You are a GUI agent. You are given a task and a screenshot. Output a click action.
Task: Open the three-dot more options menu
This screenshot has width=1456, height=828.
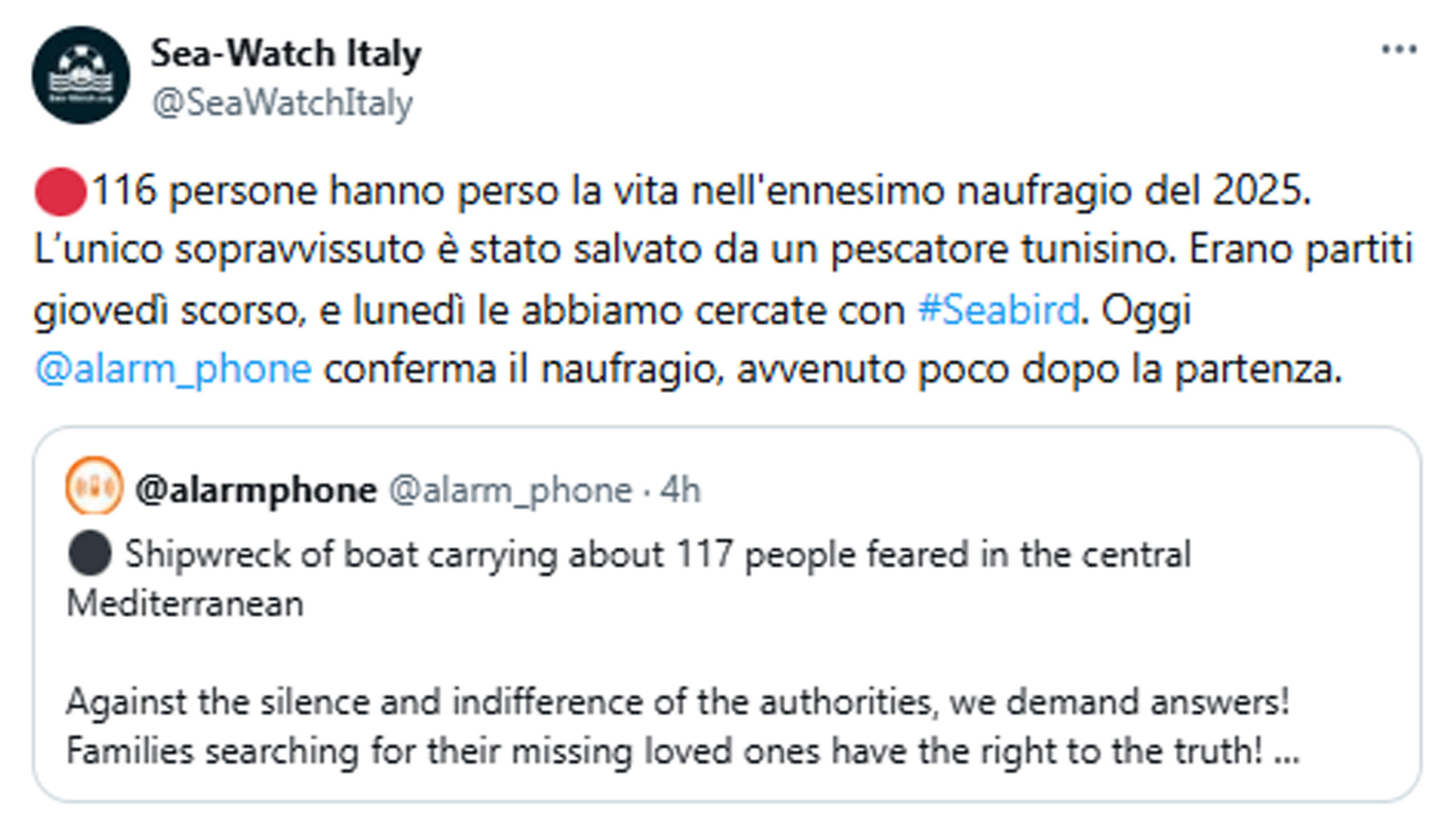(1399, 50)
